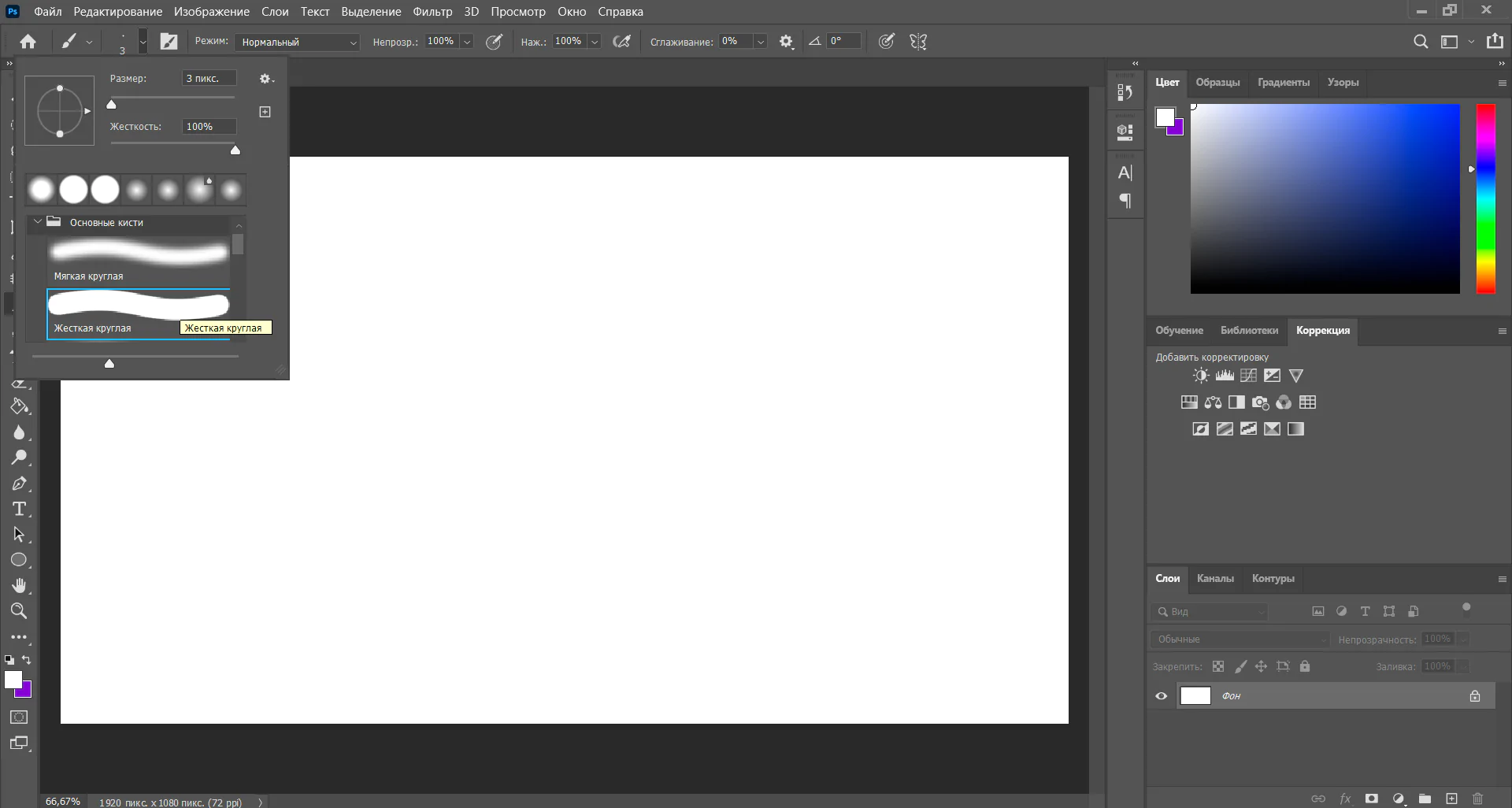Select the Text tool in toolbar
Image resolution: width=1512 pixels, height=808 pixels.
[x=19, y=509]
